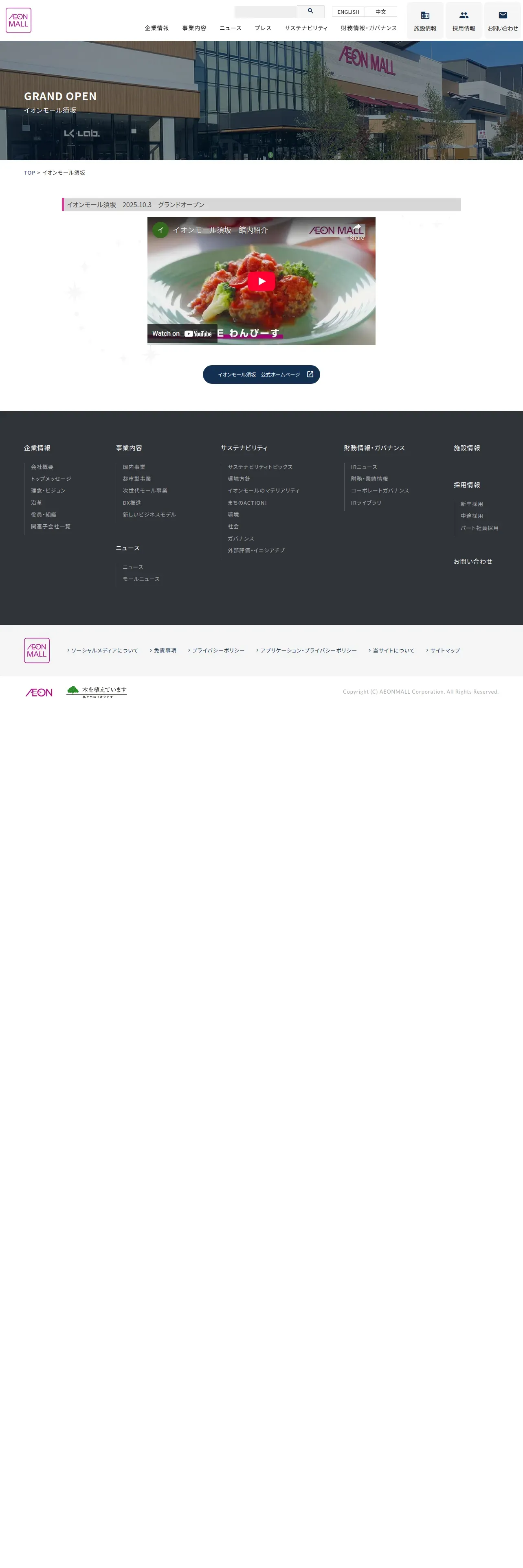Image resolution: width=523 pixels, height=1568 pixels.
Task: Click Watch on YouTube badge
Action: tap(182, 333)
